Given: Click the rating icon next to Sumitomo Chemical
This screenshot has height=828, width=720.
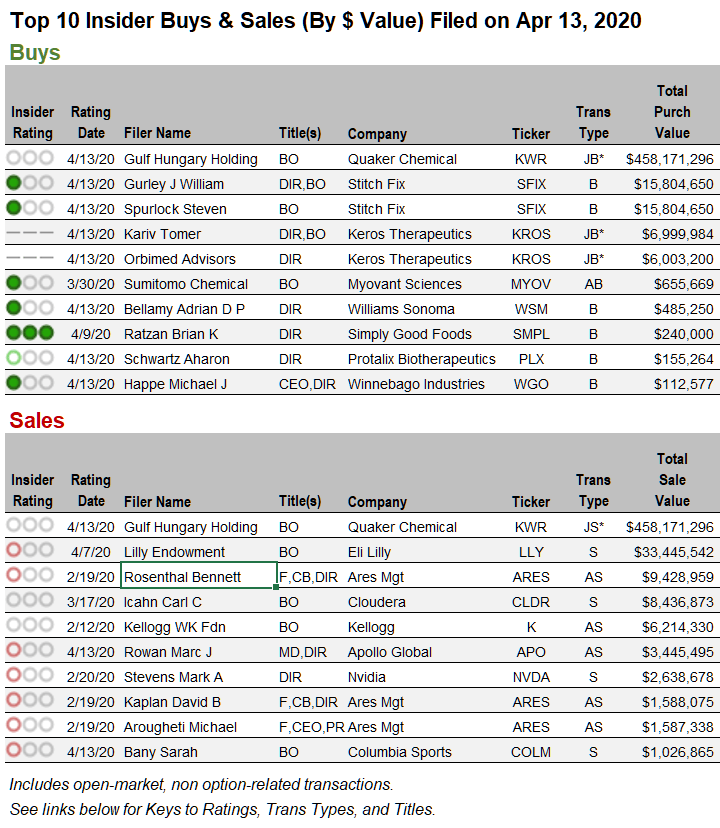Looking at the screenshot, I should 30,283.
